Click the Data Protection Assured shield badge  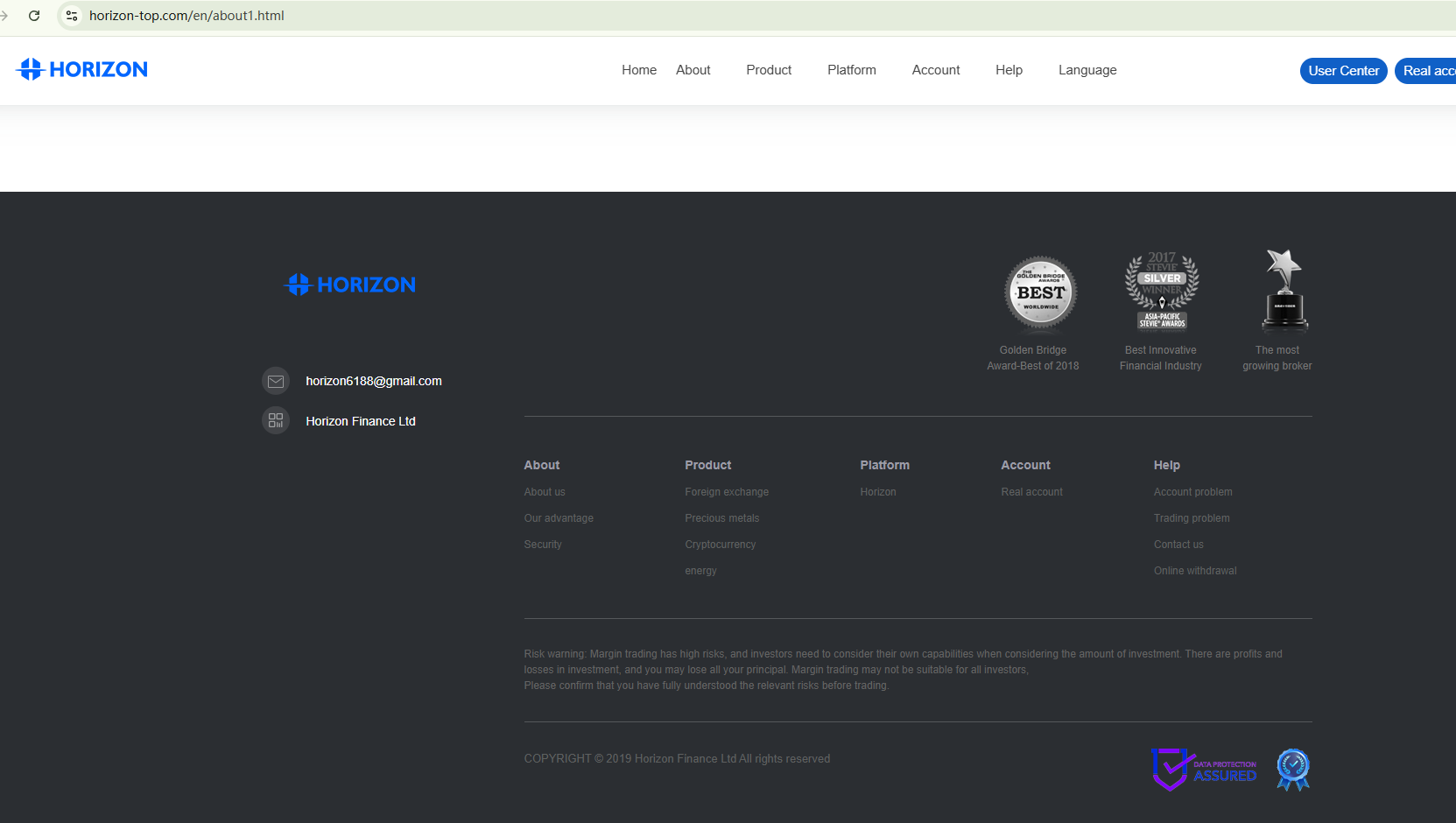pyautogui.click(x=1205, y=770)
